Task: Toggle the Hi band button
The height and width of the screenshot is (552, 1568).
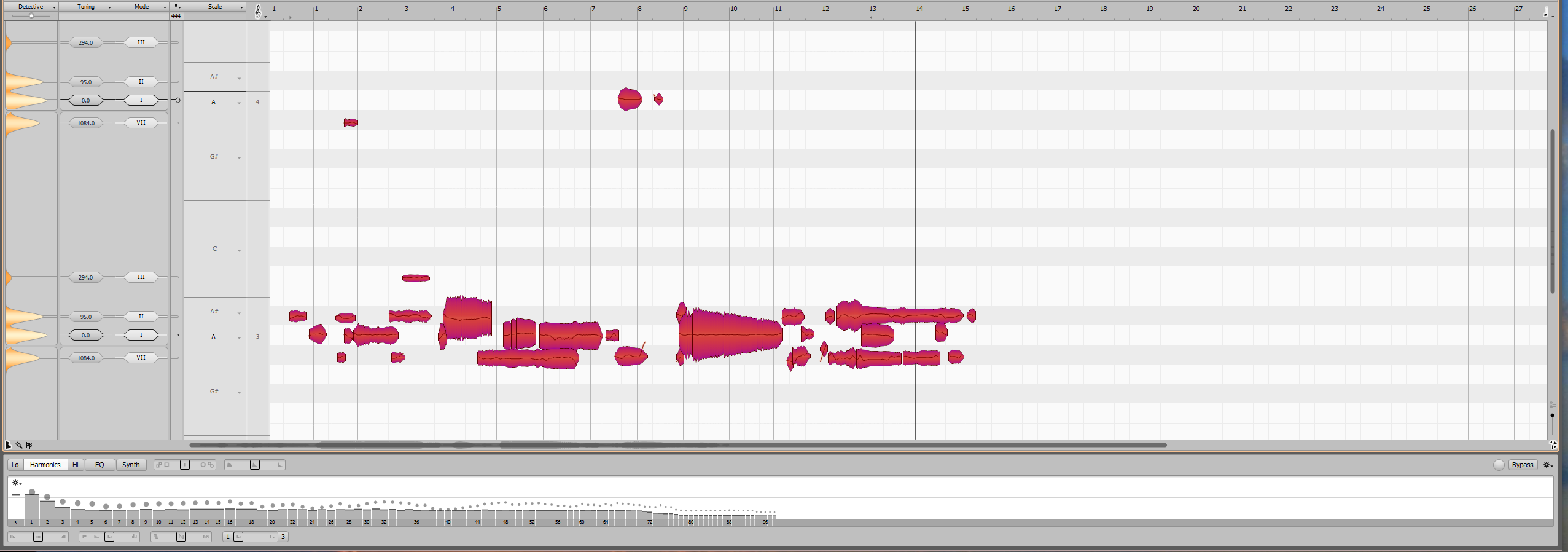Action: pos(76,465)
